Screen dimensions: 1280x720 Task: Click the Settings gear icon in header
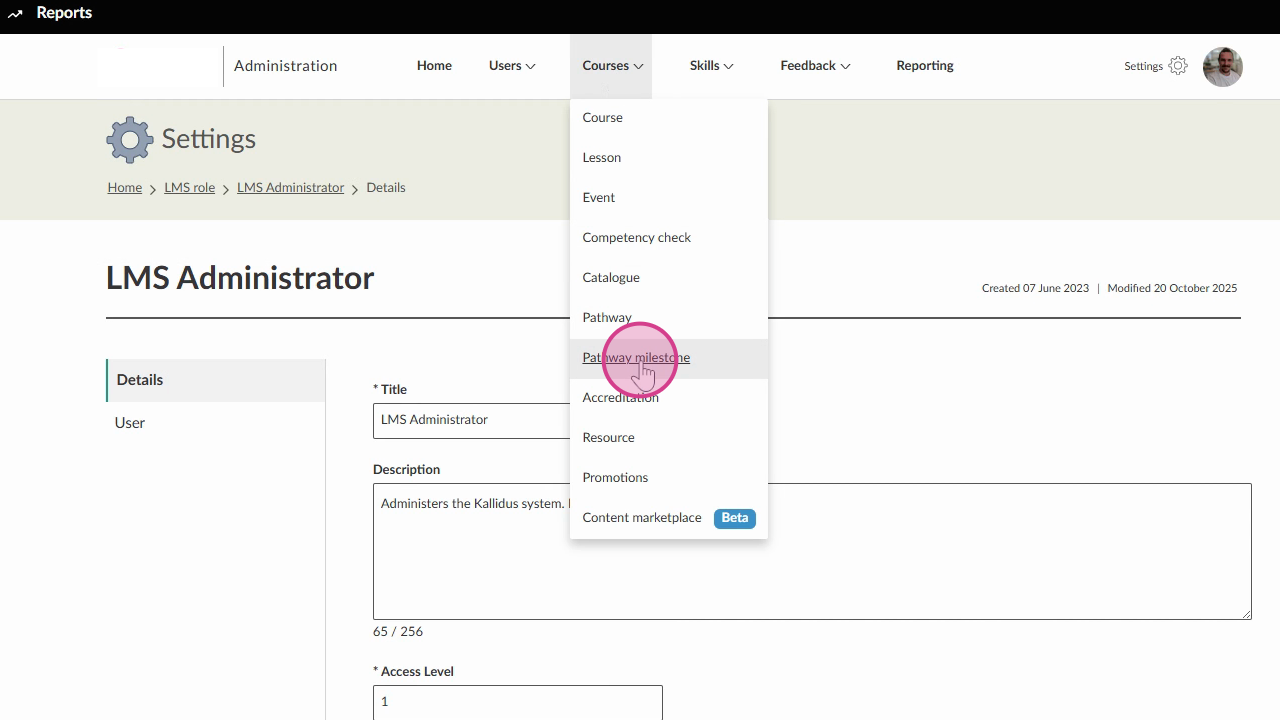pyautogui.click(x=1178, y=66)
